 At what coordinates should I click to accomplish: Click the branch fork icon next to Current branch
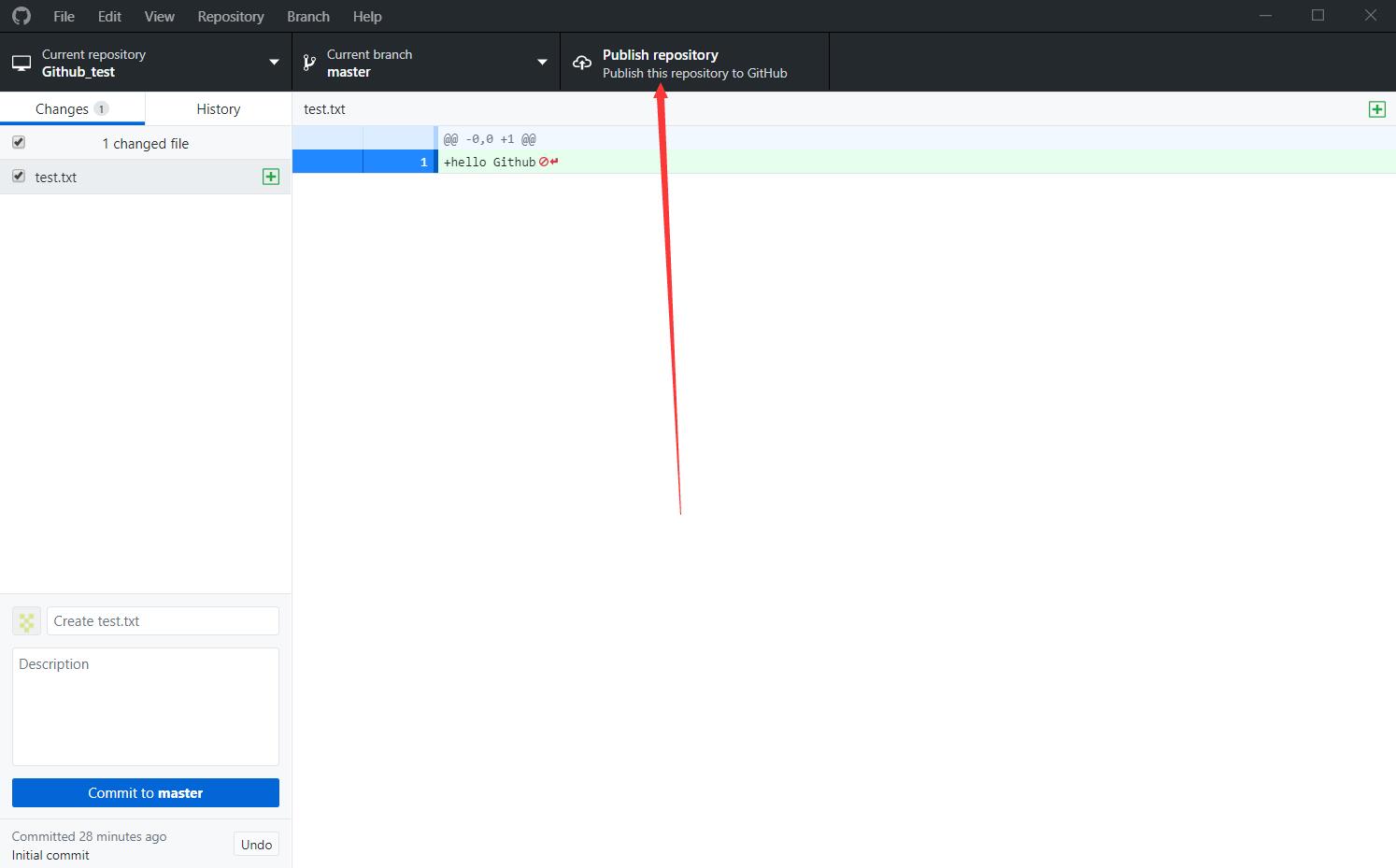click(x=308, y=62)
